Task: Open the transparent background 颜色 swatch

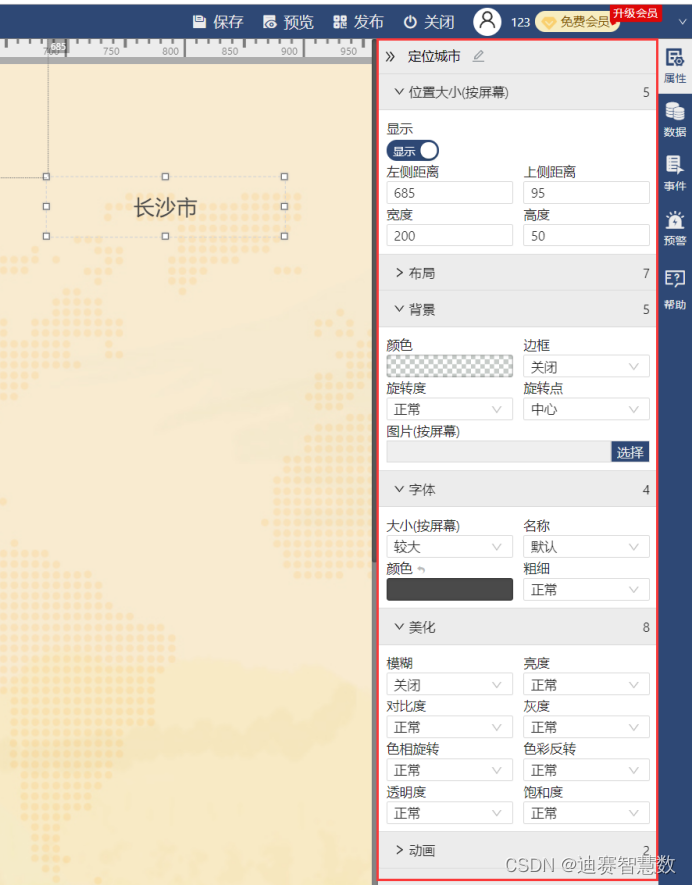Action: 450,366
